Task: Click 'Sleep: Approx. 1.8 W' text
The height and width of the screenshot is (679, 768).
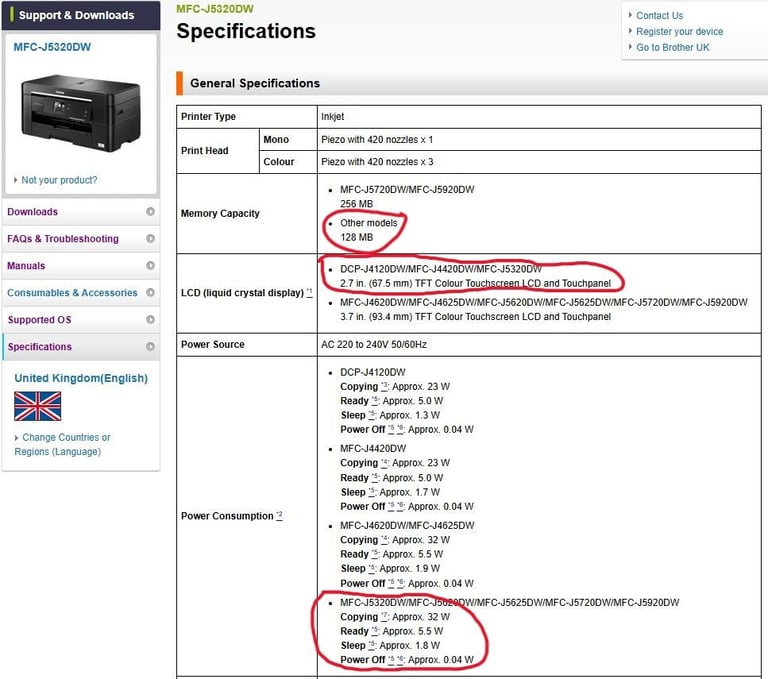Action: click(x=390, y=645)
